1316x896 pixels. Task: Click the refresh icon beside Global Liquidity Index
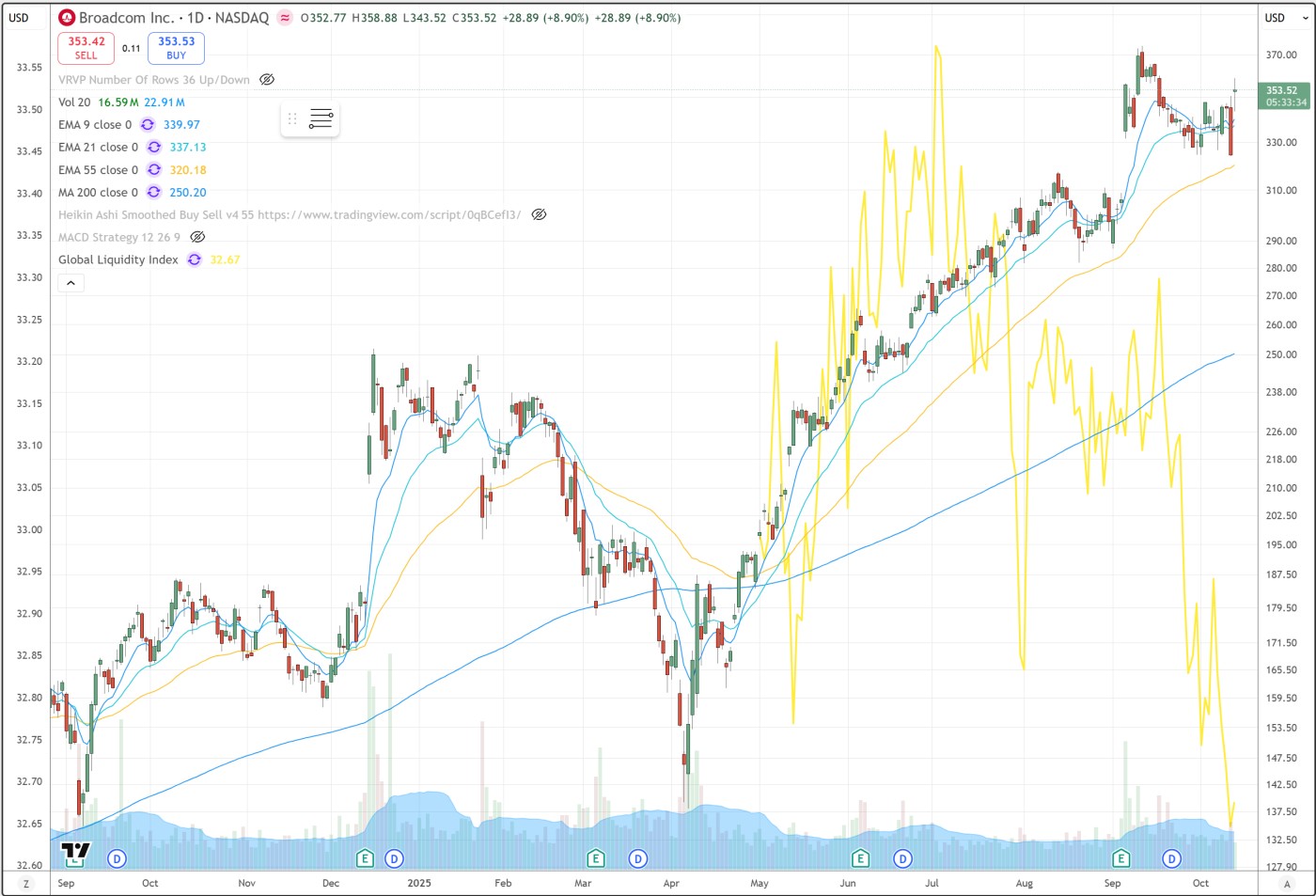(x=195, y=260)
